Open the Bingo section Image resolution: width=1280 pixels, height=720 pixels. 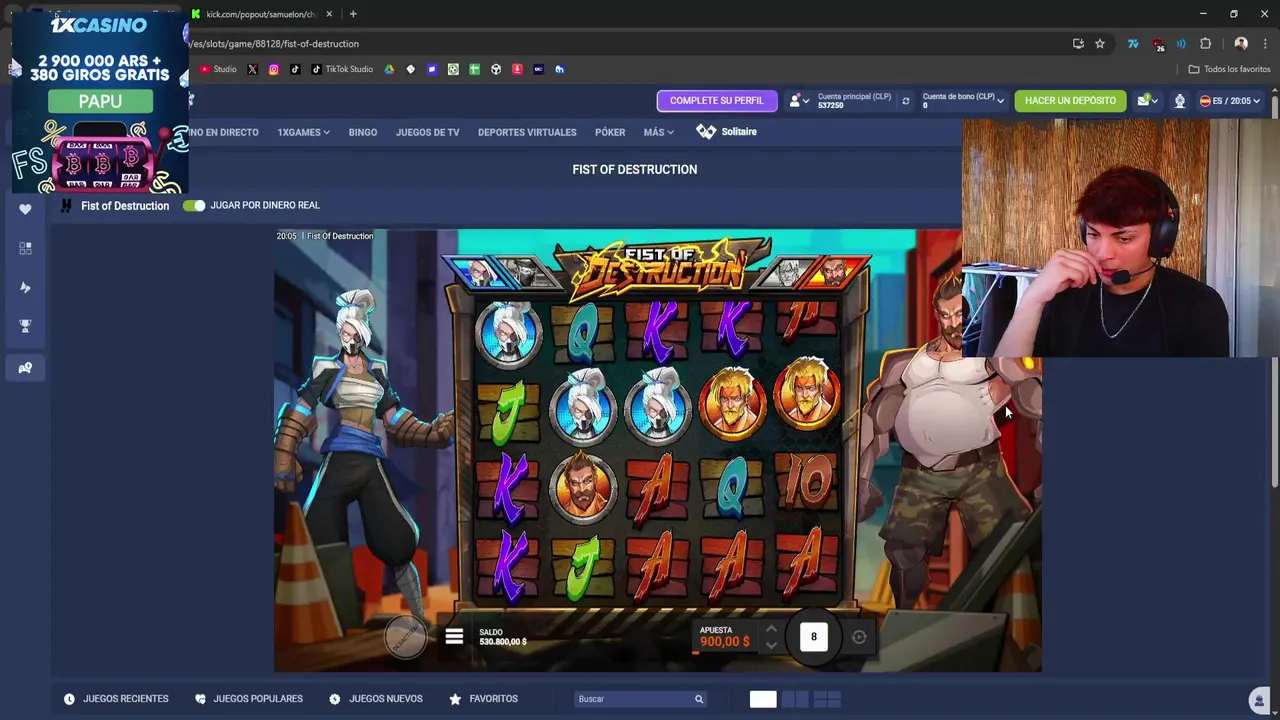[363, 132]
